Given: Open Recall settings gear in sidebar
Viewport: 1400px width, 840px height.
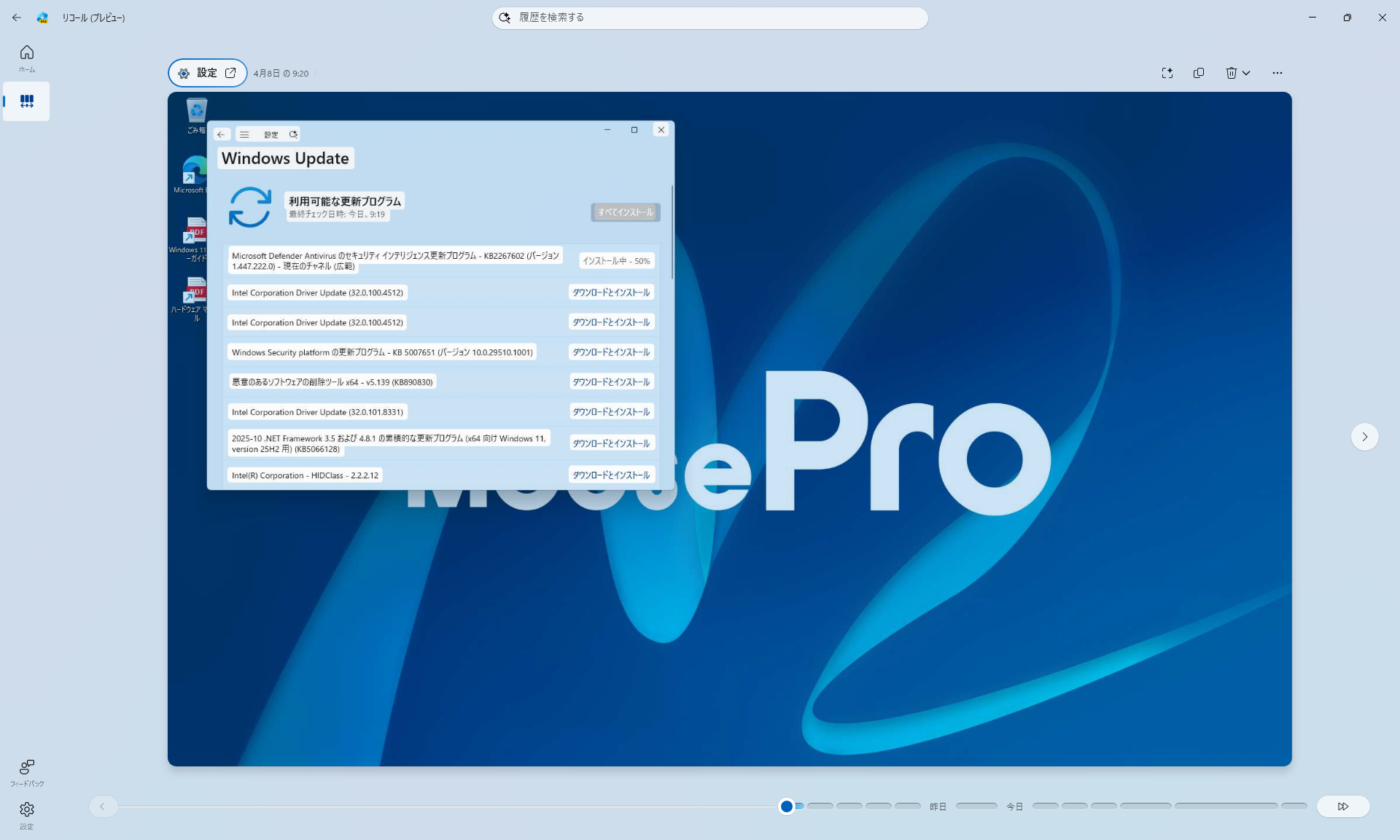Looking at the screenshot, I should point(27,814).
